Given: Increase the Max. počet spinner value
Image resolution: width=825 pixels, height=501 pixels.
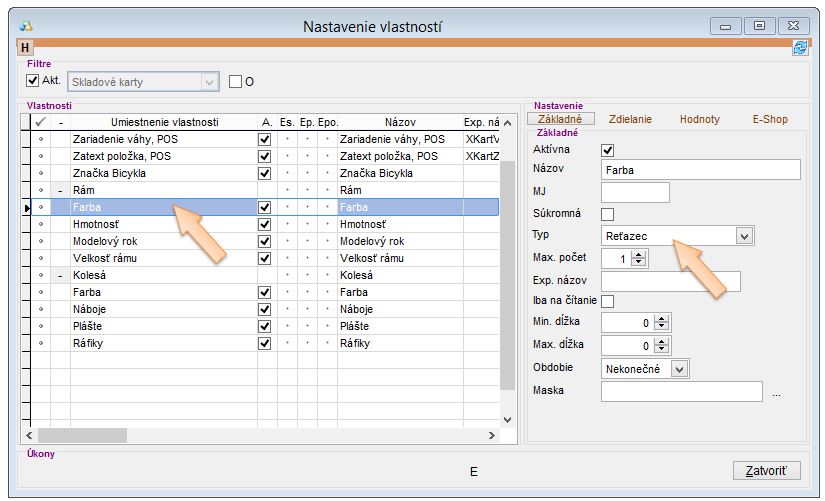Looking at the screenshot, I should click(x=640, y=254).
